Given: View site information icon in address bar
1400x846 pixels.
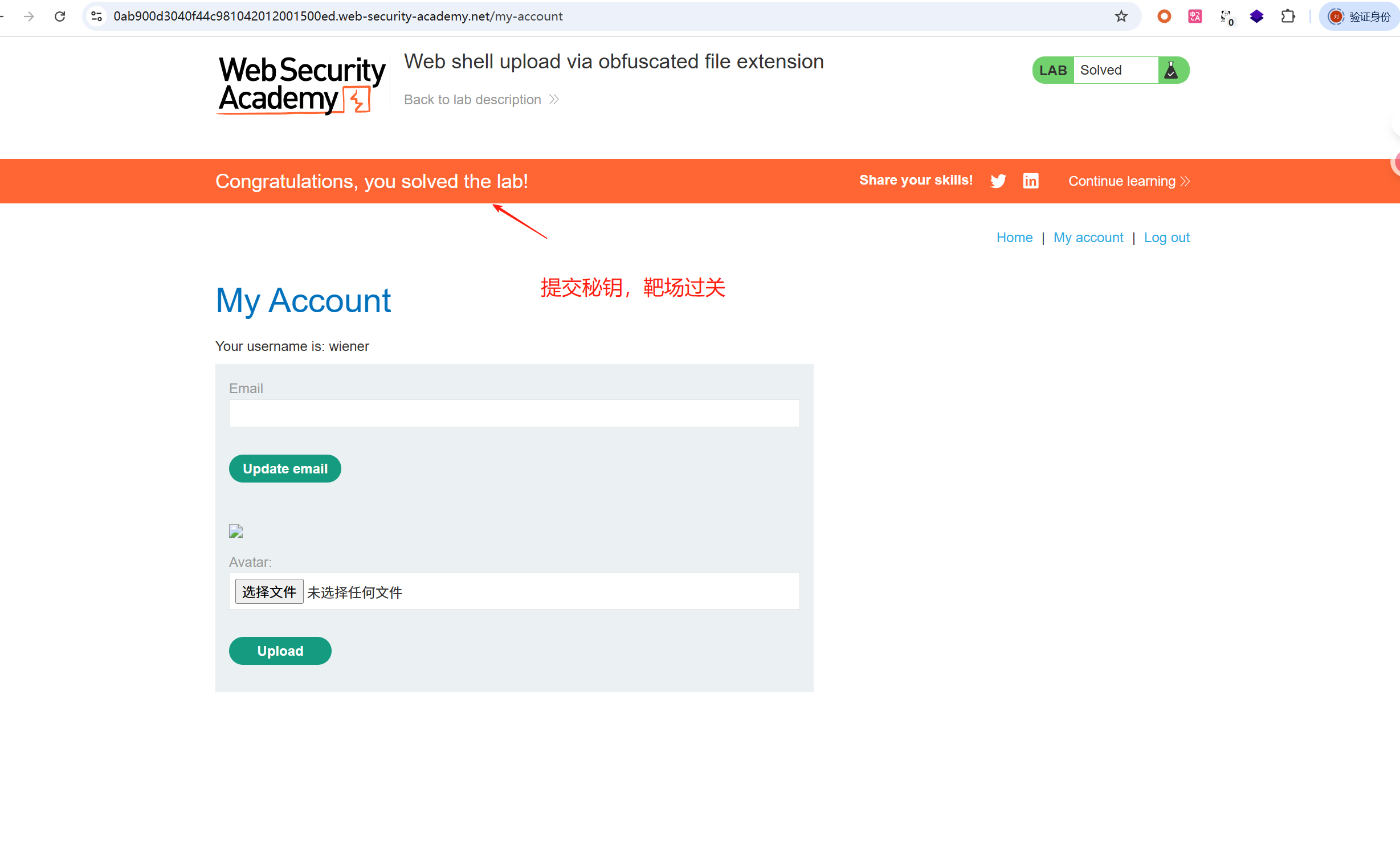Looking at the screenshot, I should 97,17.
